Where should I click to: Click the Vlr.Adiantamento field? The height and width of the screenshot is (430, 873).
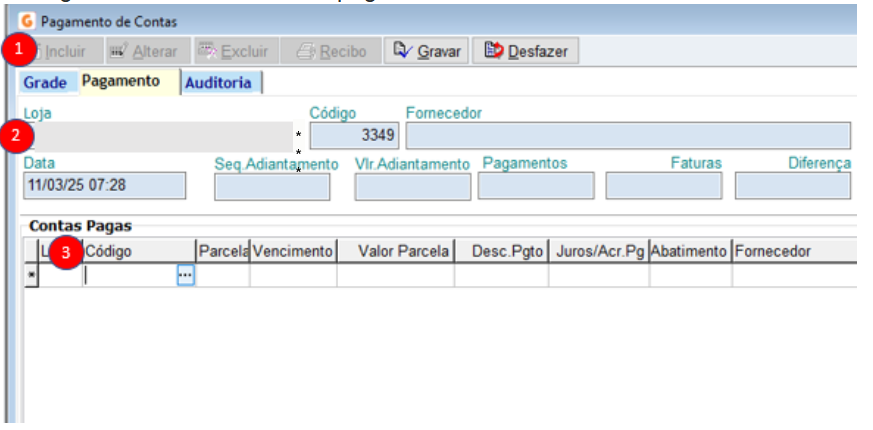pyautogui.click(x=413, y=187)
